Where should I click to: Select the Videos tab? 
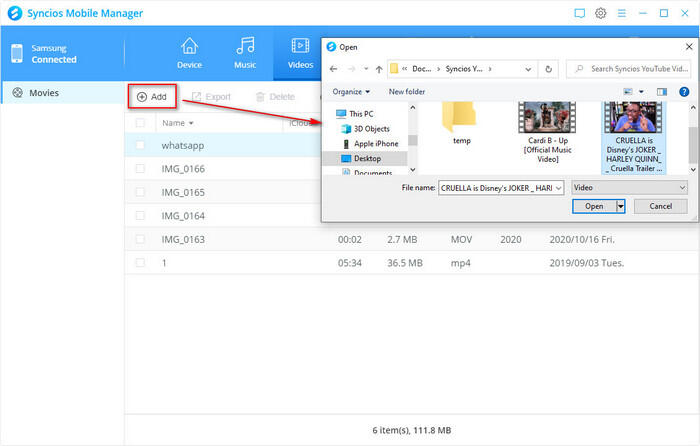pyautogui.click(x=299, y=53)
